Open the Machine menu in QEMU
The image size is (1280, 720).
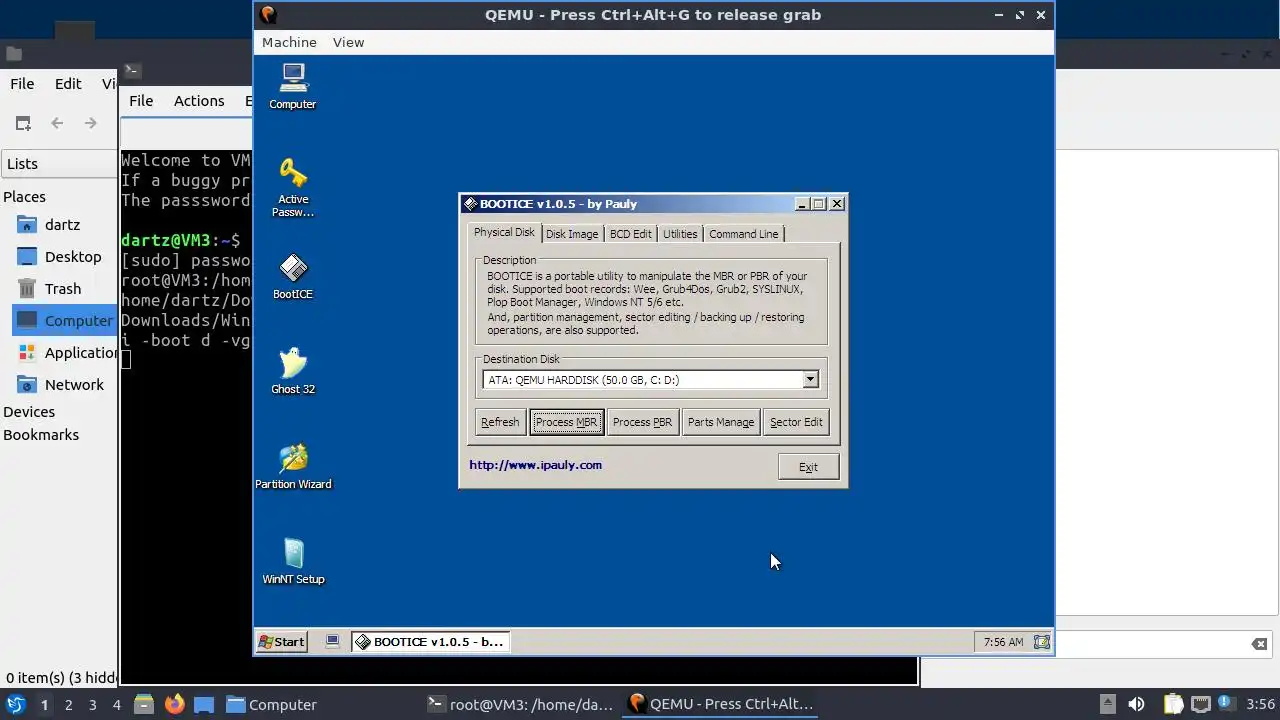click(289, 42)
